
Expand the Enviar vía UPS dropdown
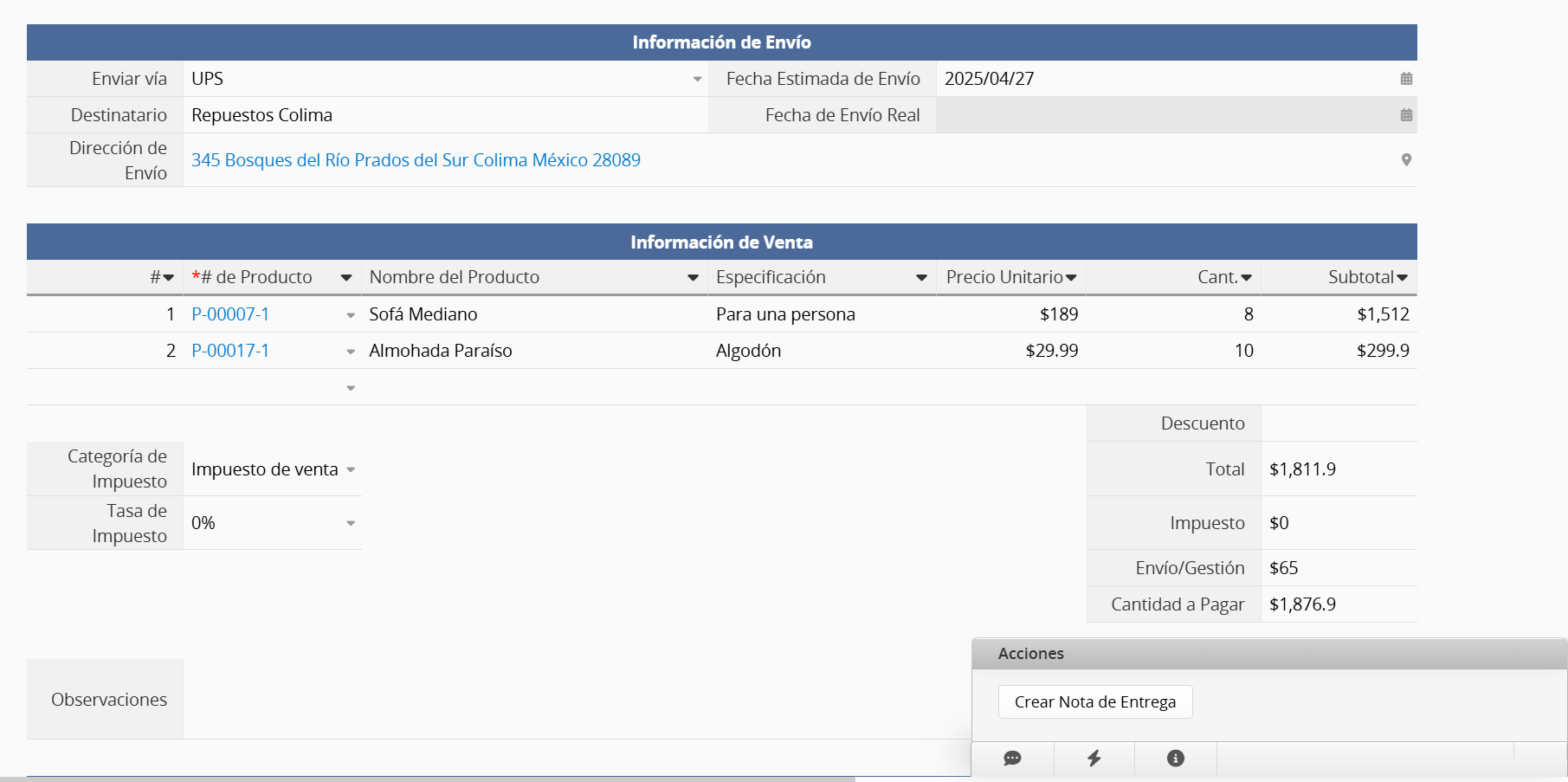coord(697,79)
